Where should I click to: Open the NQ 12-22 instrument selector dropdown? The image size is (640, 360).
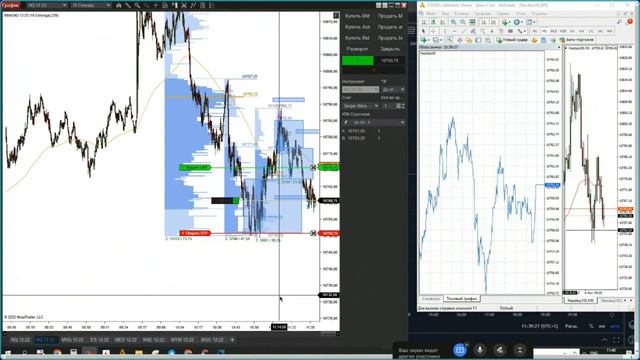(x=46, y=5)
